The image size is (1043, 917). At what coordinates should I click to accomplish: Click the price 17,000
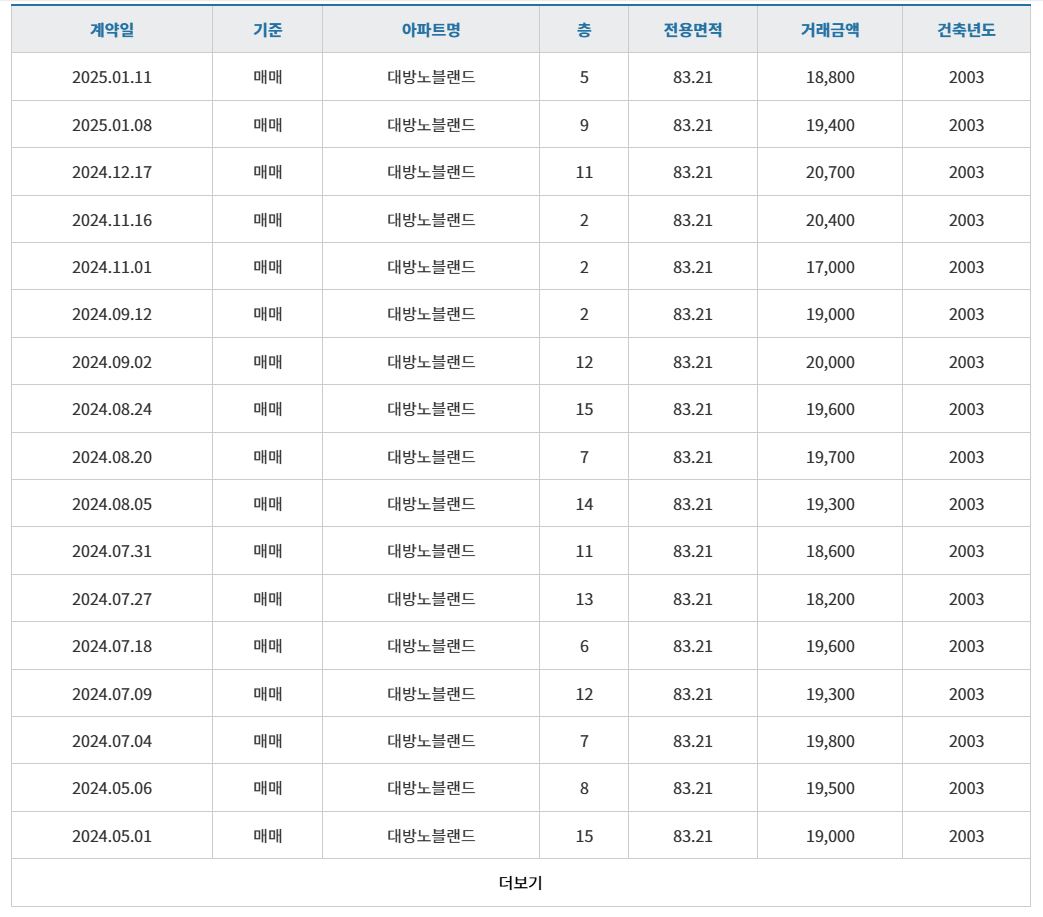click(830, 267)
